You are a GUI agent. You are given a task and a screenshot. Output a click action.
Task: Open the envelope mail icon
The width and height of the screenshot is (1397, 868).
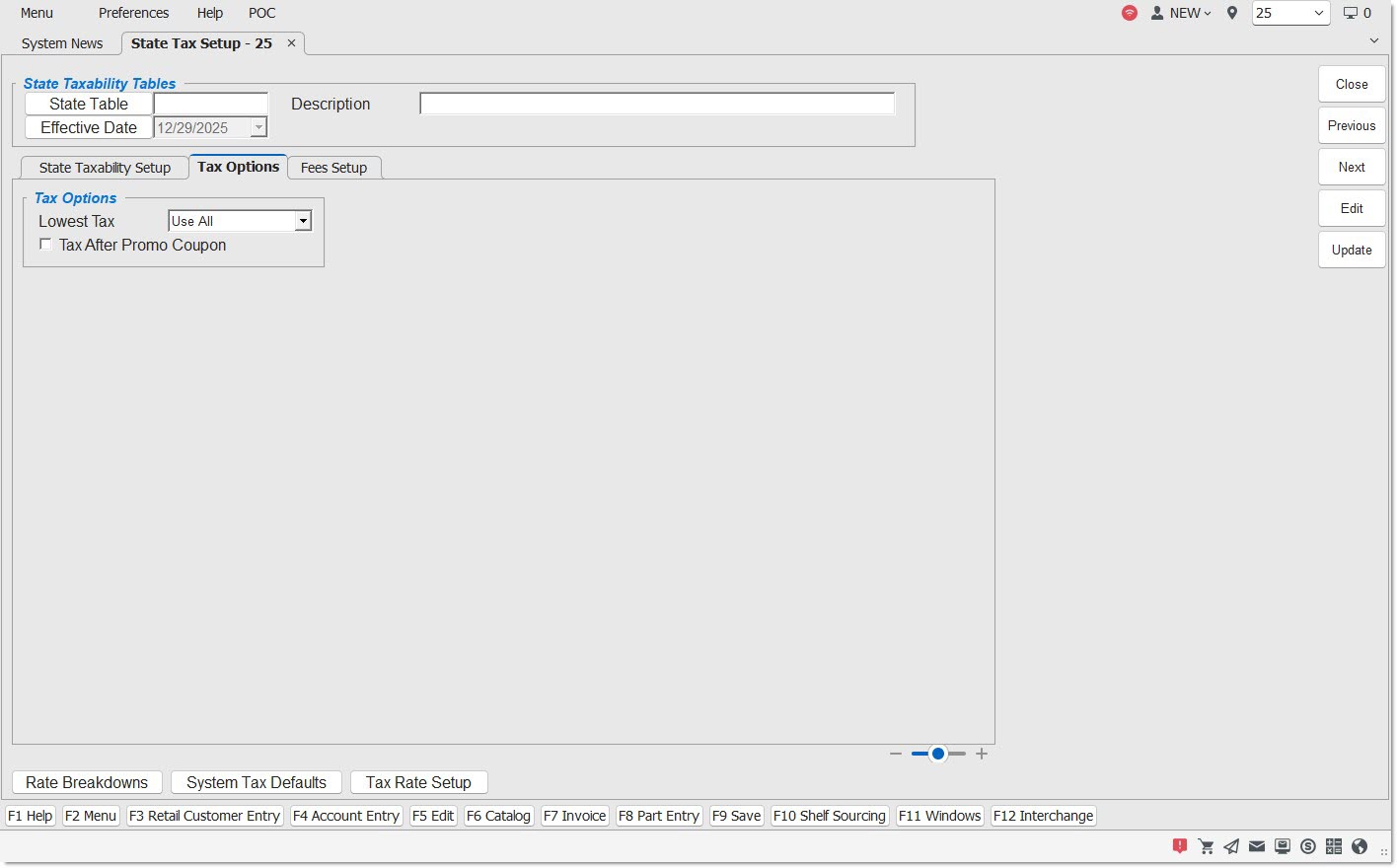[1257, 846]
